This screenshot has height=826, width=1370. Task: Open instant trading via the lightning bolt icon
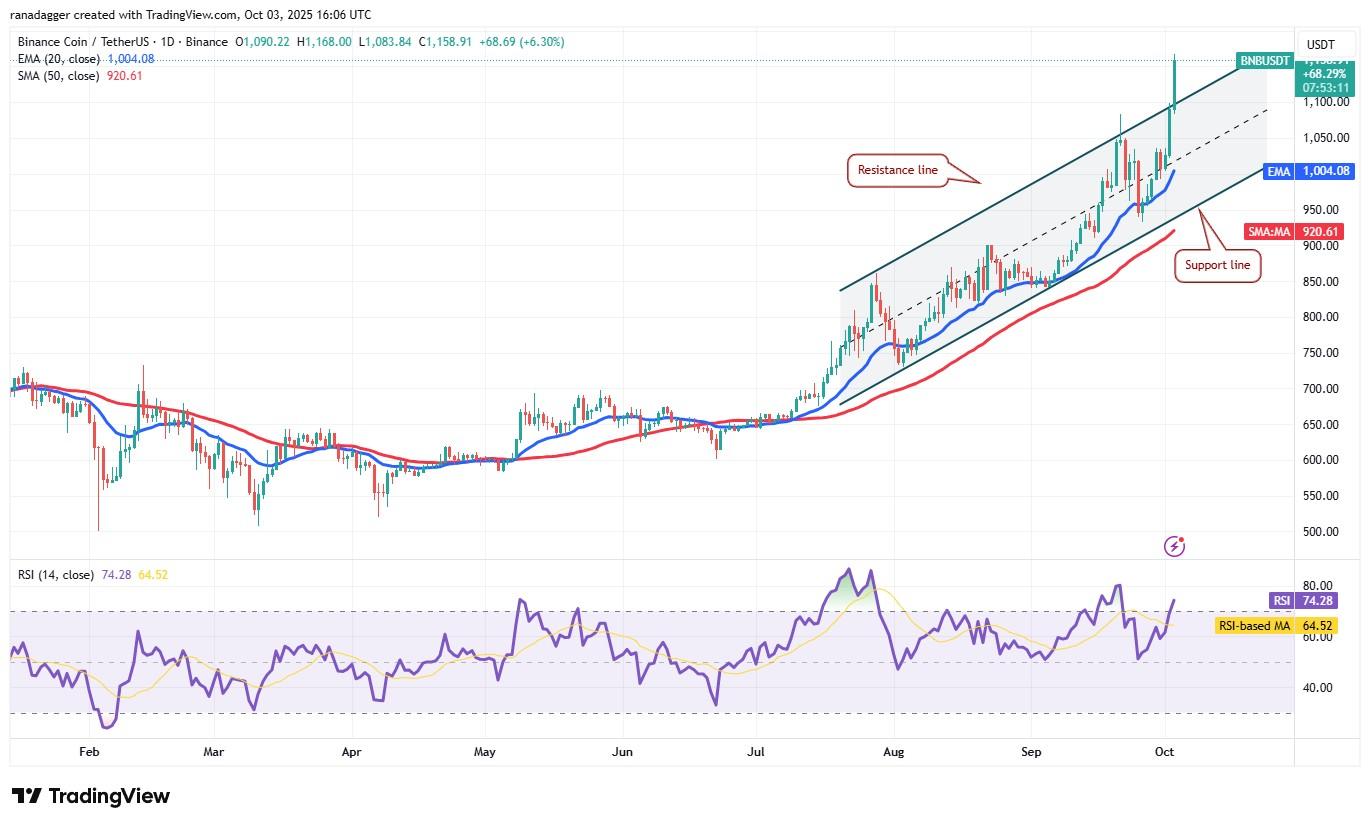[1174, 546]
